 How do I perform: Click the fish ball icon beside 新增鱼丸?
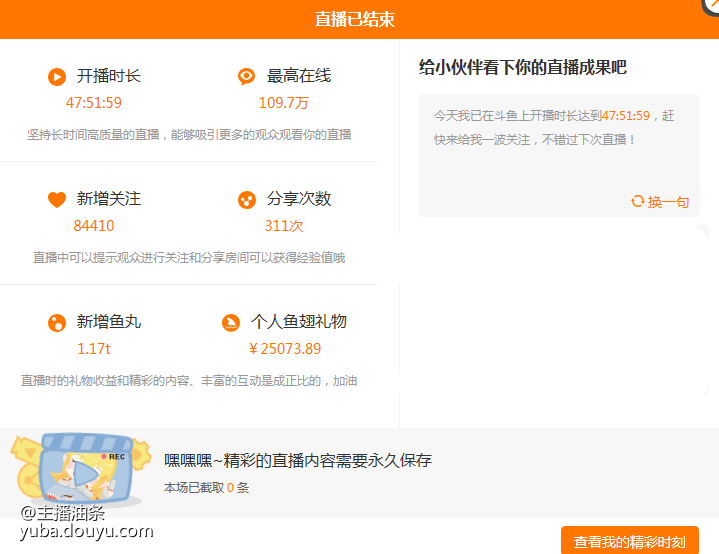pos(57,322)
